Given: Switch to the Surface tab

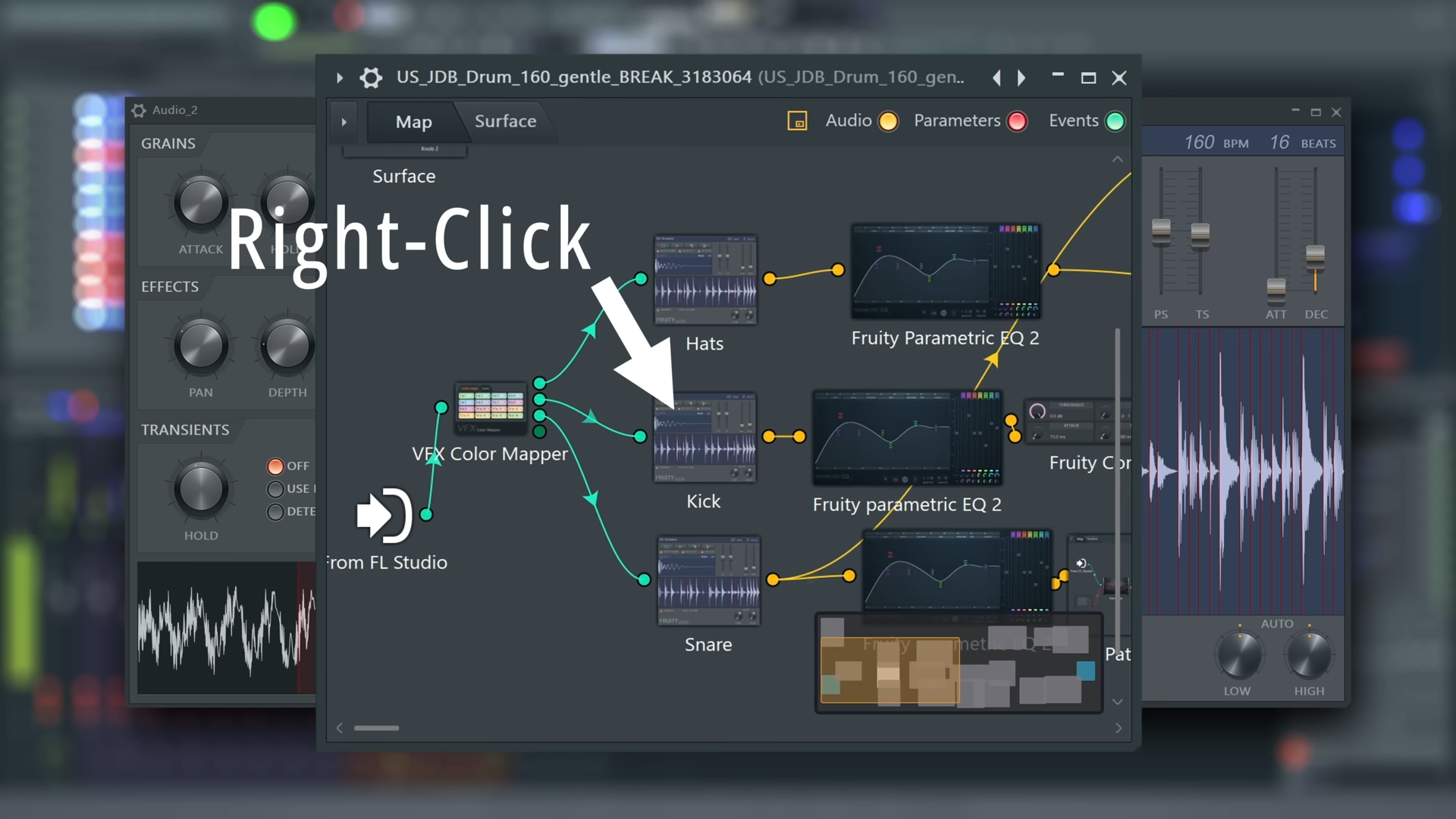Looking at the screenshot, I should tap(505, 121).
